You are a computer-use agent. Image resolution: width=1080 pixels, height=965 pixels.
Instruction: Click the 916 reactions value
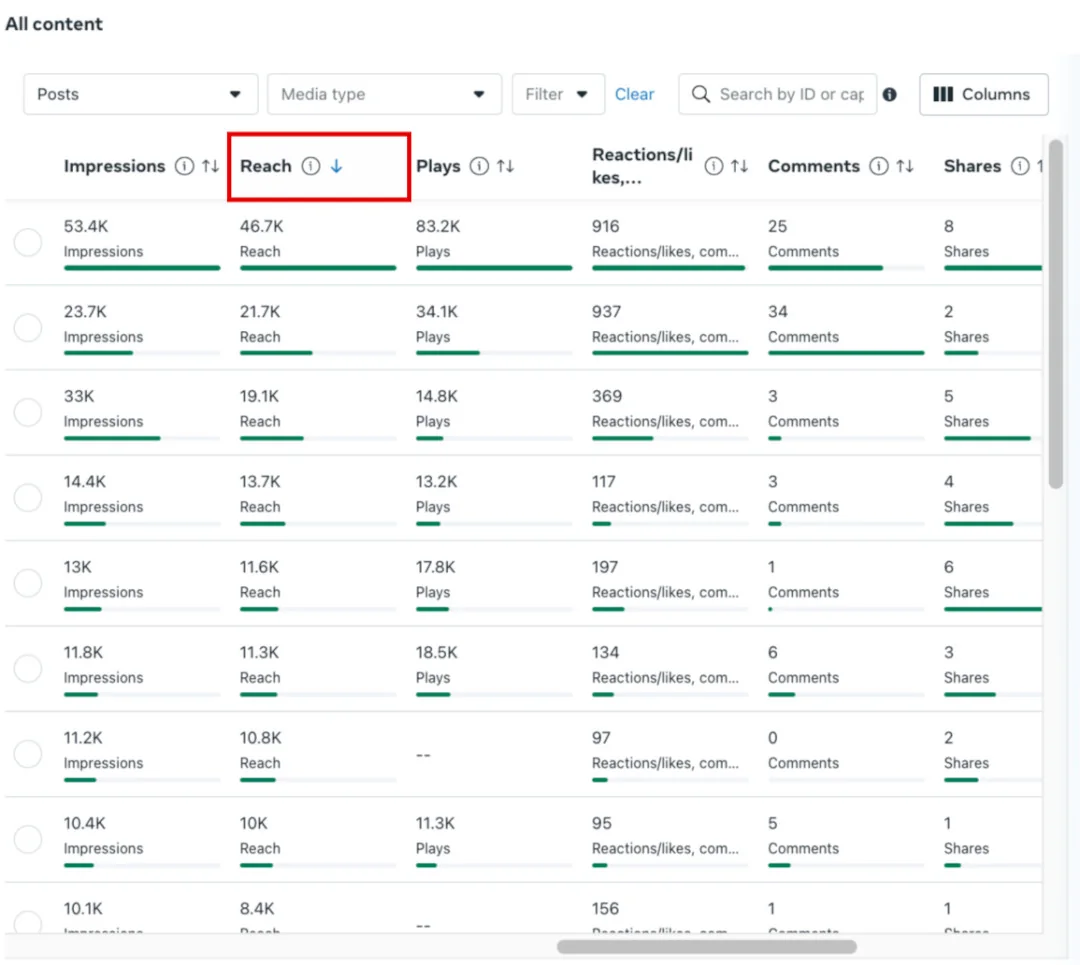(605, 227)
